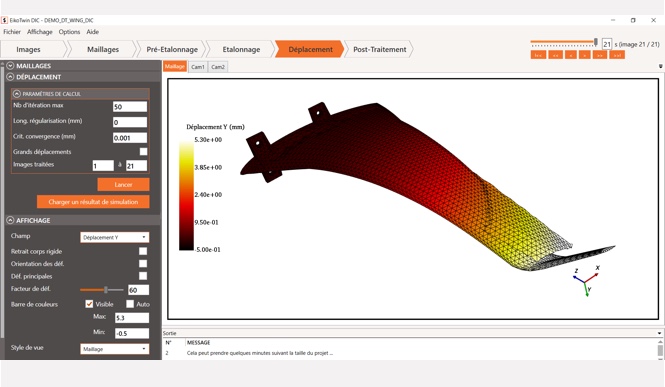Enable Retrait corps rigide checkbox
665x387 pixels.
click(x=143, y=251)
